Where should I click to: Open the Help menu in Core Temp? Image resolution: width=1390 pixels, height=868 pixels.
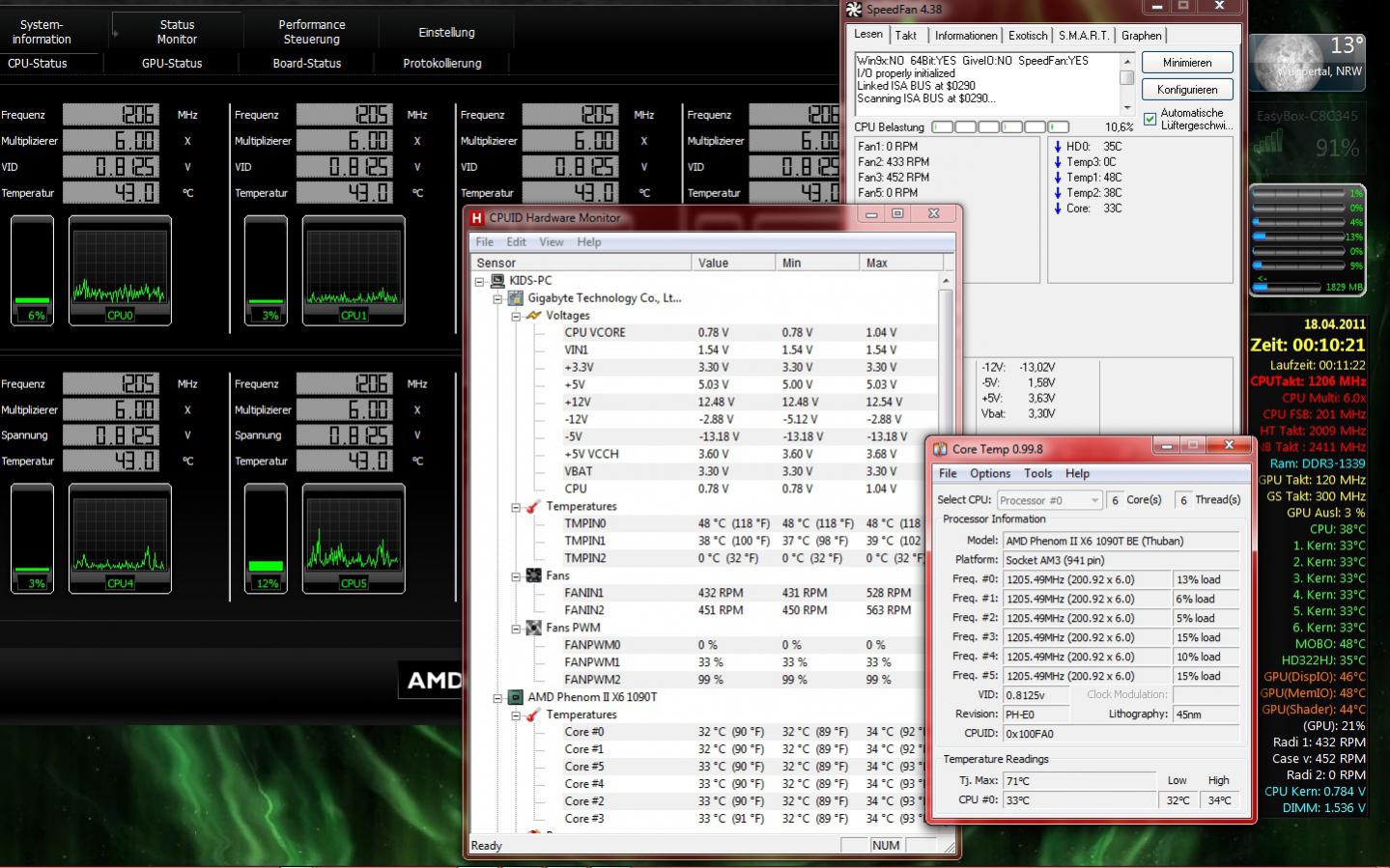click(x=1077, y=474)
